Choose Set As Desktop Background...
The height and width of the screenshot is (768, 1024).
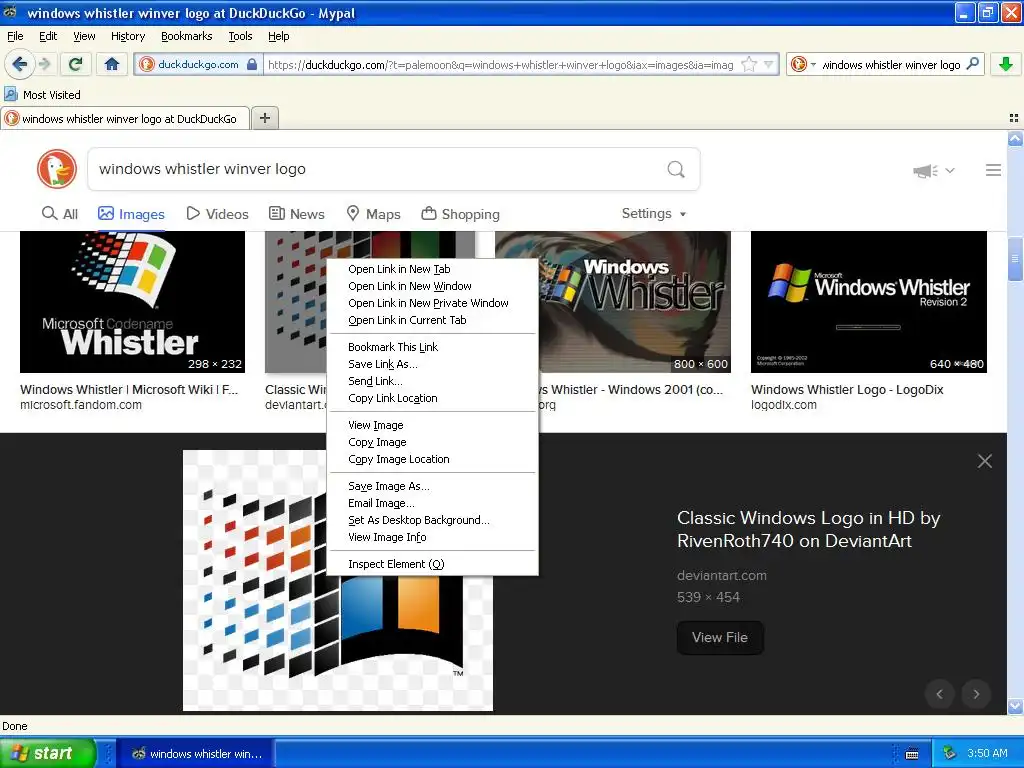pyautogui.click(x=432, y=520)
